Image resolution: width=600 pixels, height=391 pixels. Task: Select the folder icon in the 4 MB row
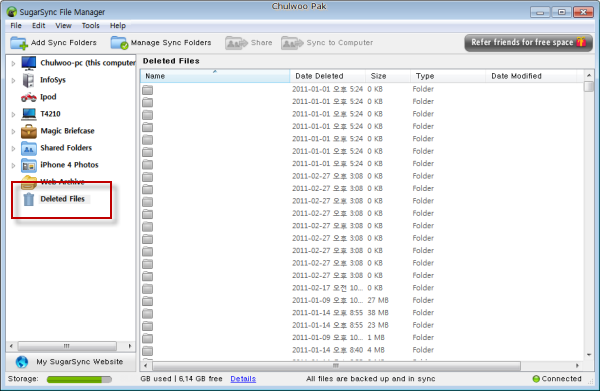tap(147, 351)
